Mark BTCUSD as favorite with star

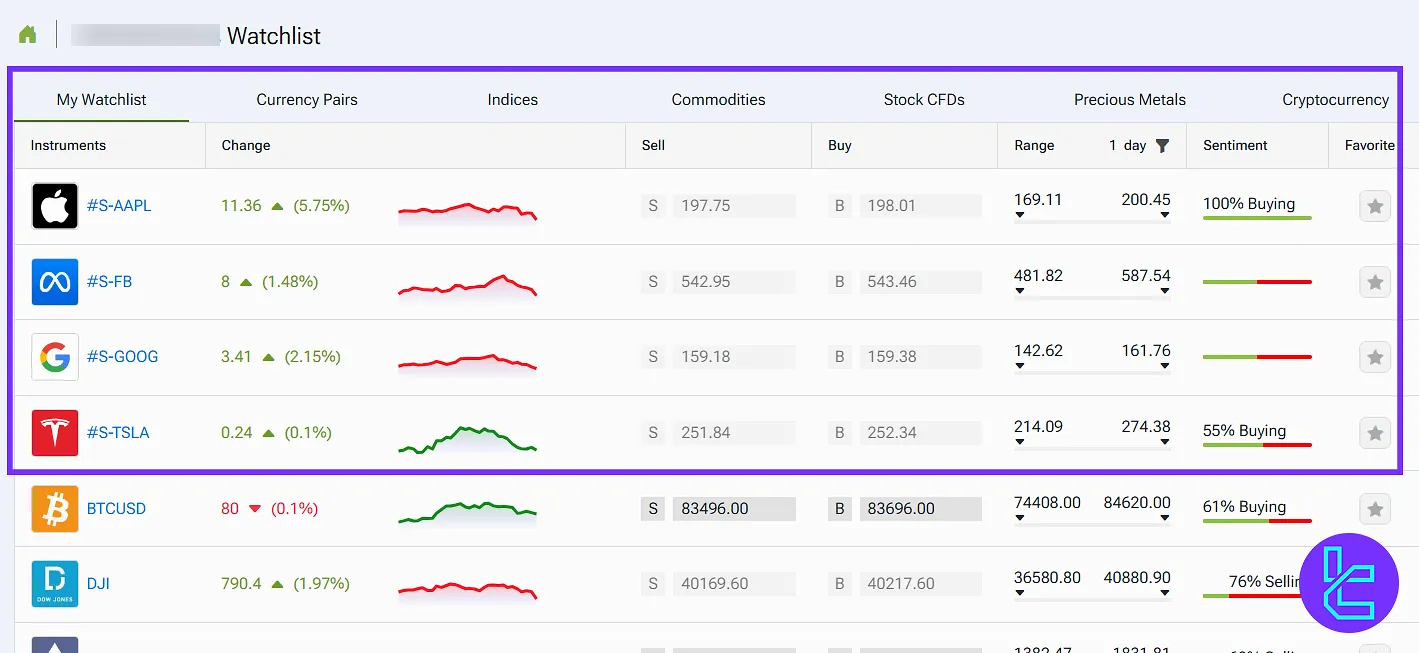(1375, 509)
